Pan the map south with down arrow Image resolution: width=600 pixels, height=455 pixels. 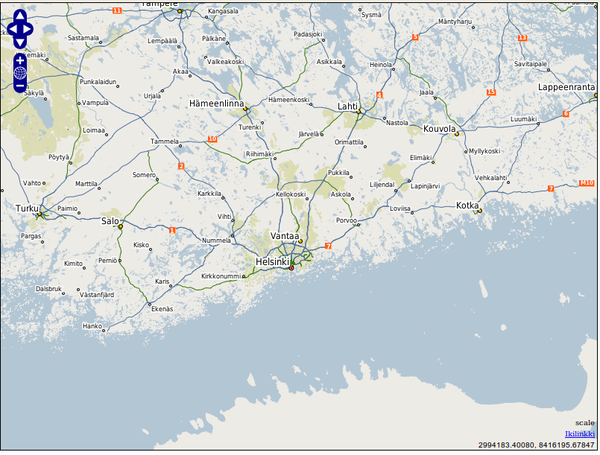[x=20, y=42]
